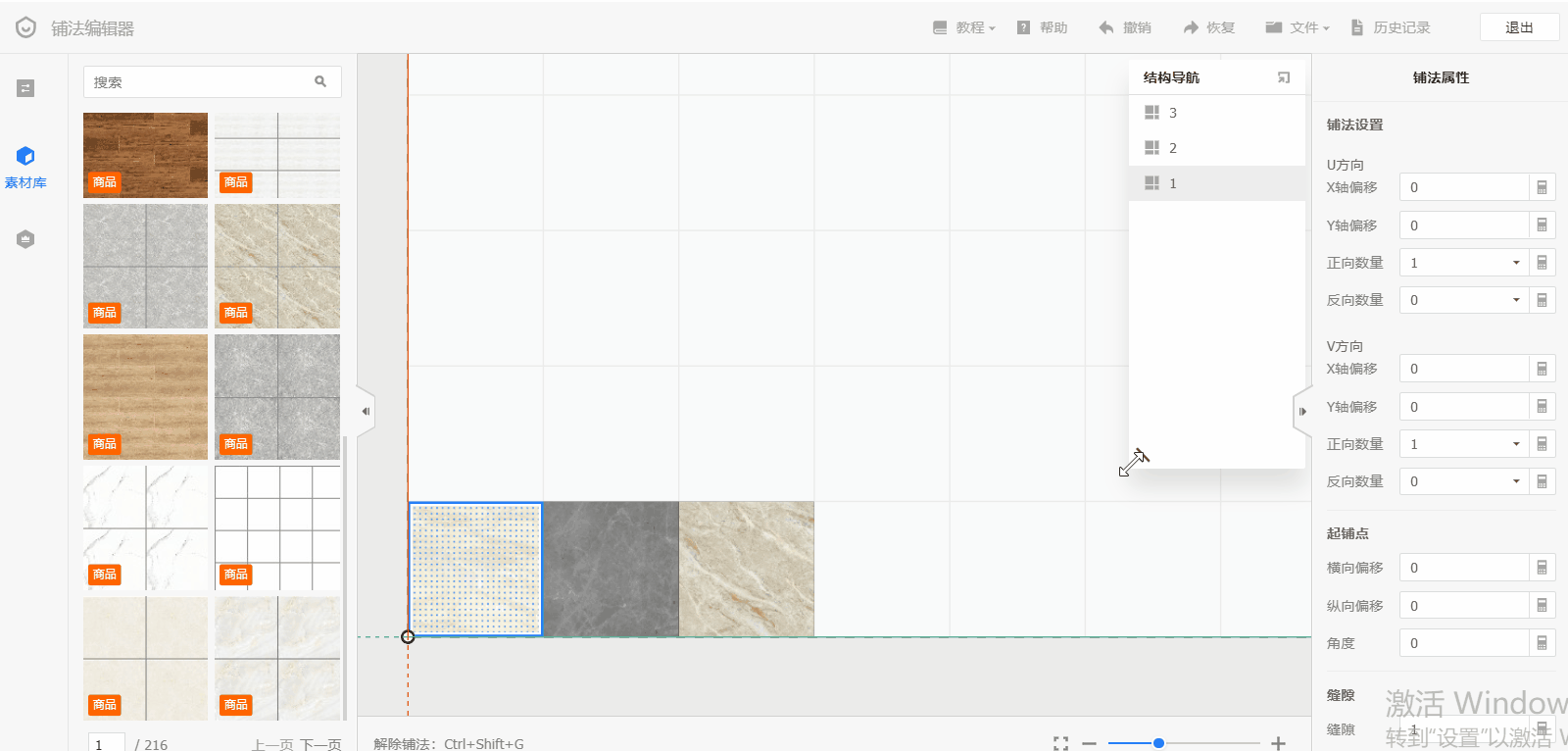Click the fit-to-screen icon
Viewport: 1568px width, 751px height.
pyautogui.click(x=1060, y=743)
